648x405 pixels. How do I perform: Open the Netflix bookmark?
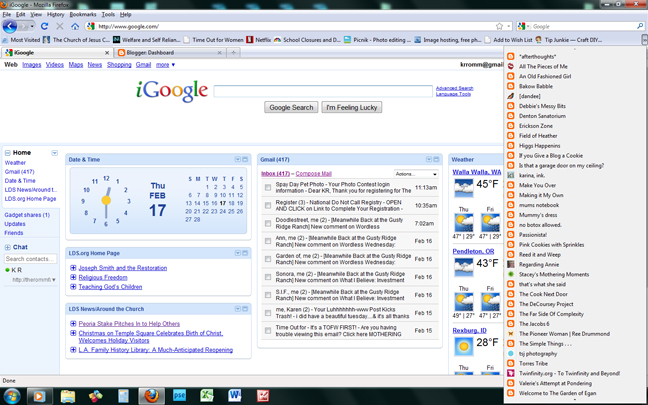tap(259, 40)
